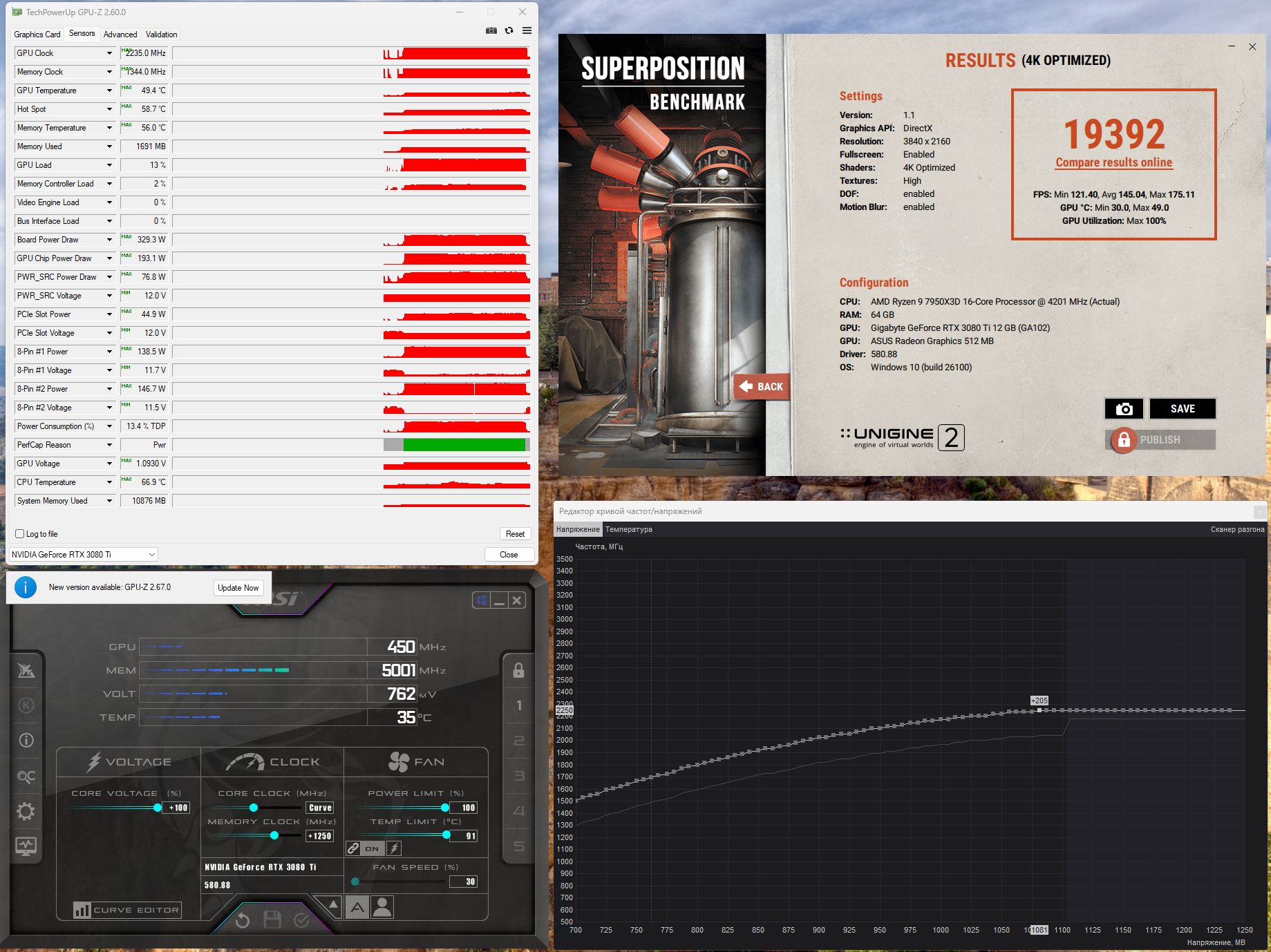Open the OC Scanner in Afterburner sidebar
The image size is (1271, 952).
(x=26, y=777)
